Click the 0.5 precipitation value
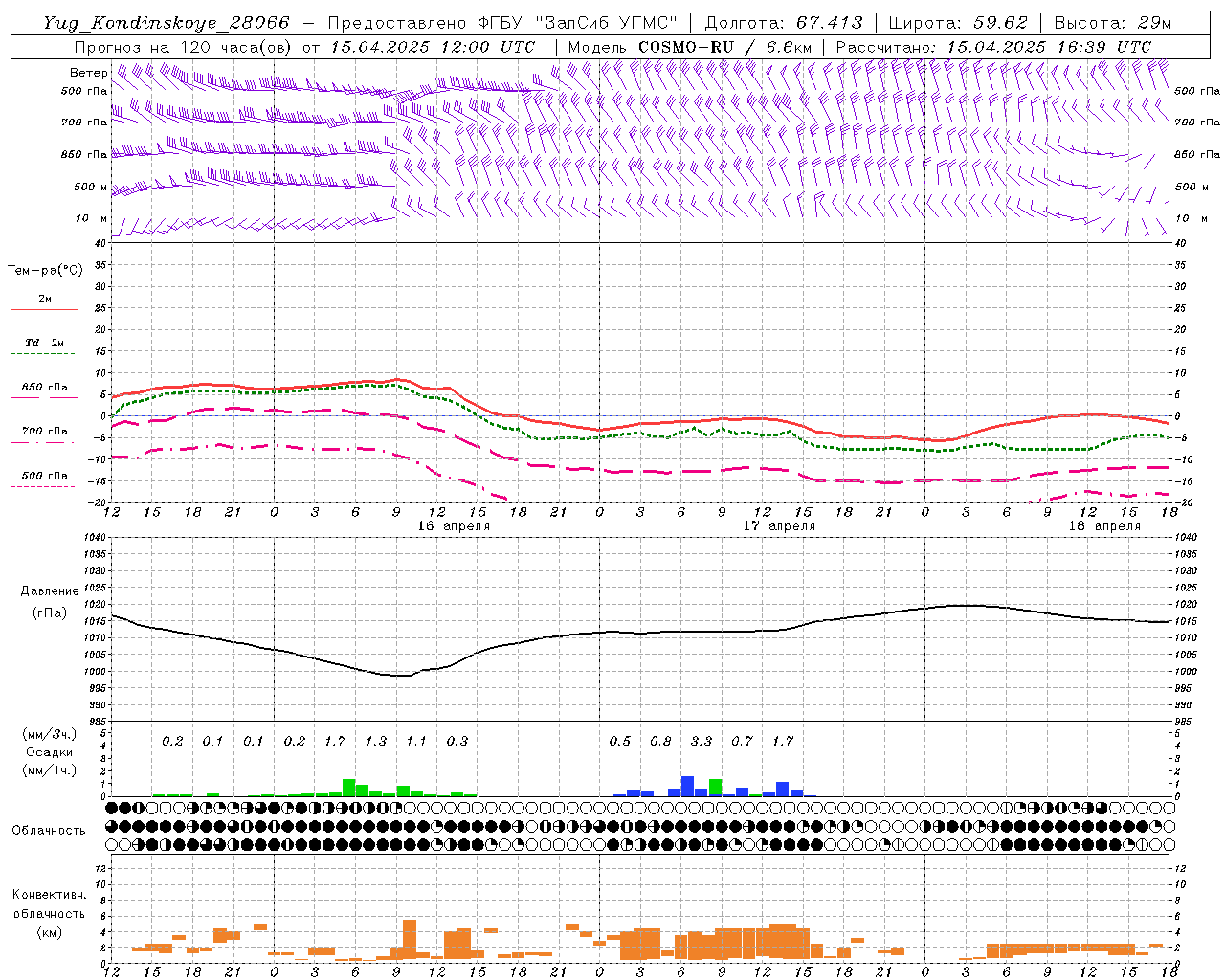 (x=620, y=741)
